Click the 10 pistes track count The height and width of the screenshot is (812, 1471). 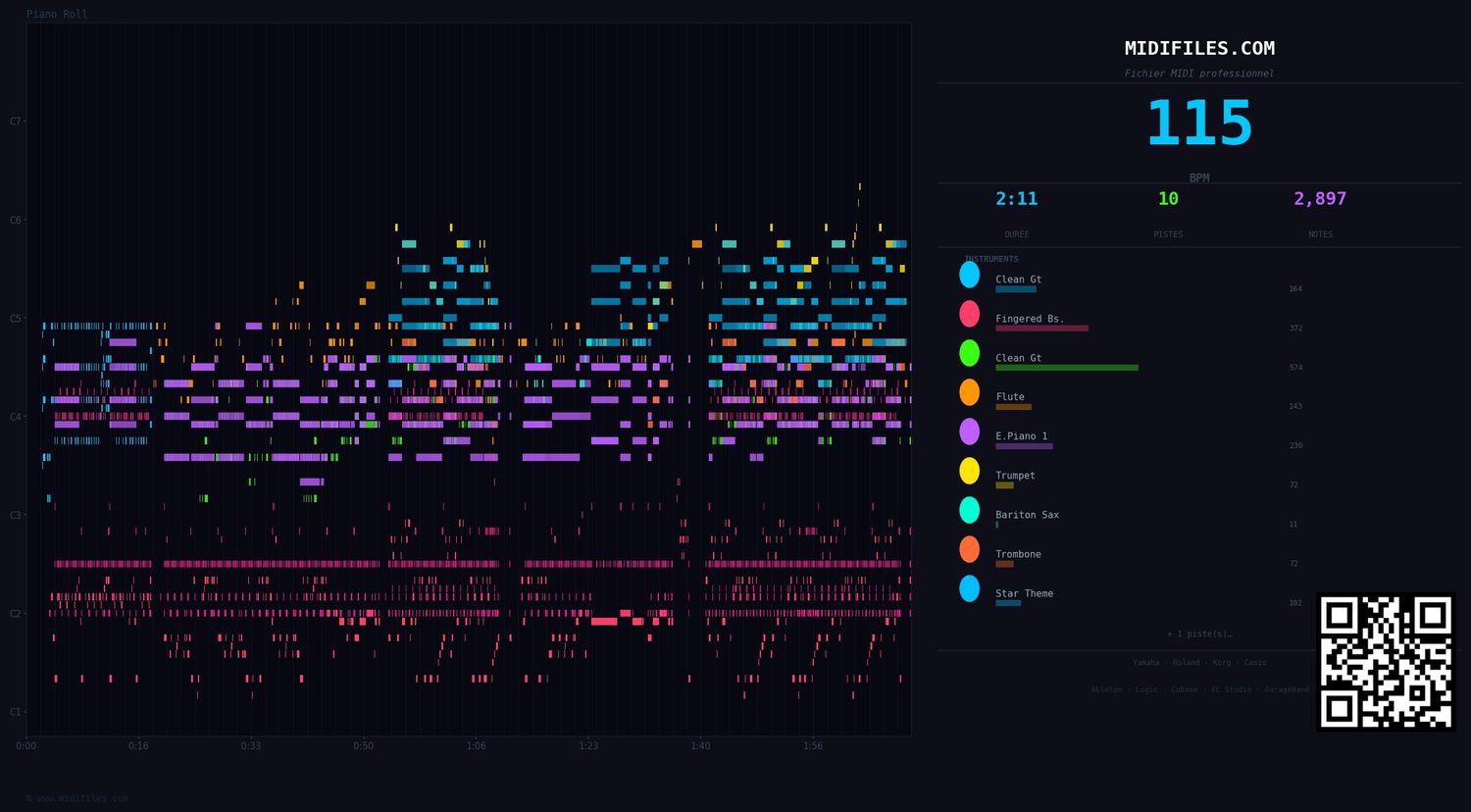(x=1168, y=199)
